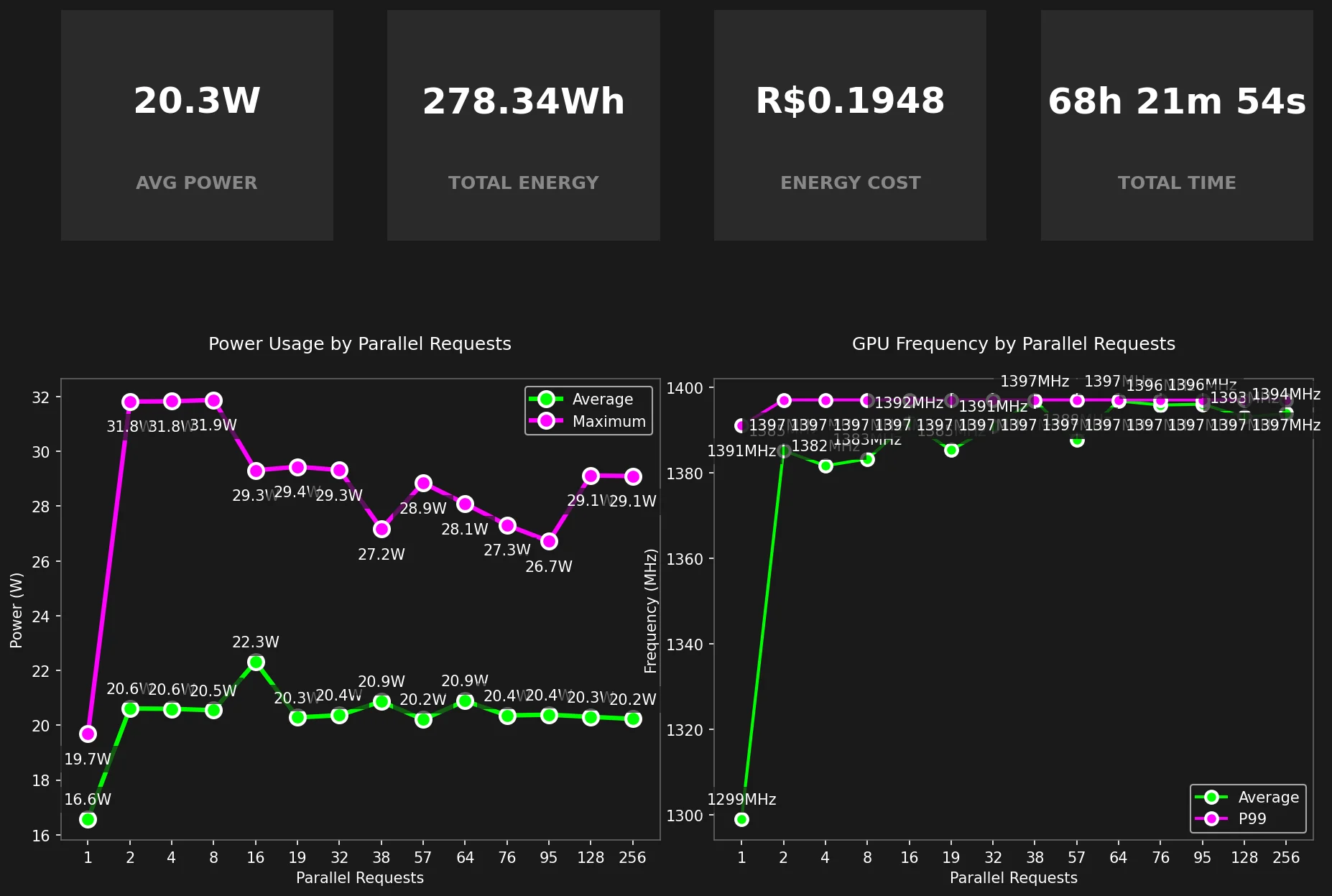The width and height of the screenshot is (1332, 896).
Task: Click the P99 legend marker in frequency chart
Action: click(1211, 818)
